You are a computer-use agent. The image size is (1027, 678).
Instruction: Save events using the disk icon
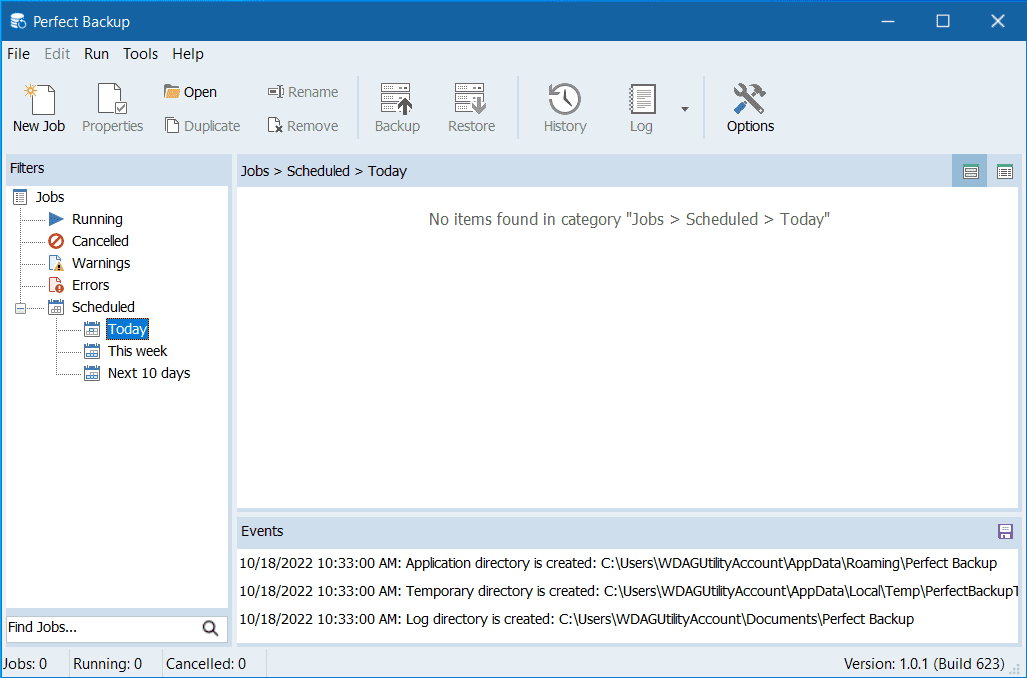click(1005, 531)
